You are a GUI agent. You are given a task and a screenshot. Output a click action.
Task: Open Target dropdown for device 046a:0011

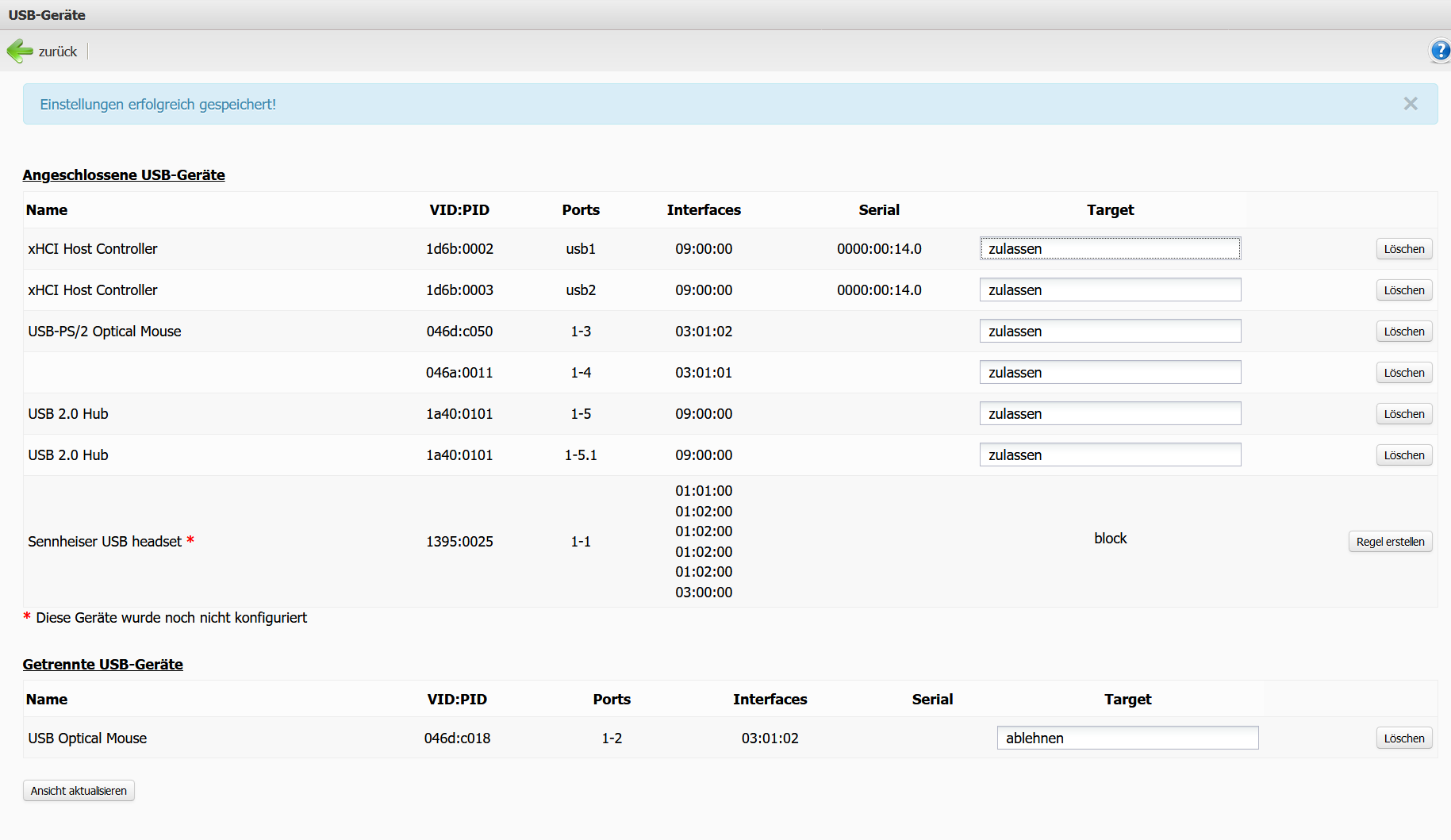coord(1109,373)
